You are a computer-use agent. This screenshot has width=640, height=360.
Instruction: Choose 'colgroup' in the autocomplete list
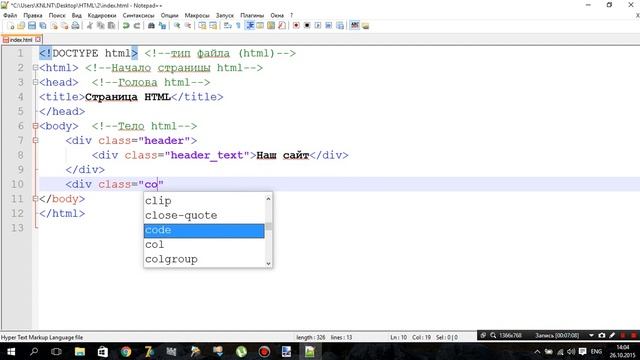click(x=204, y=260)
